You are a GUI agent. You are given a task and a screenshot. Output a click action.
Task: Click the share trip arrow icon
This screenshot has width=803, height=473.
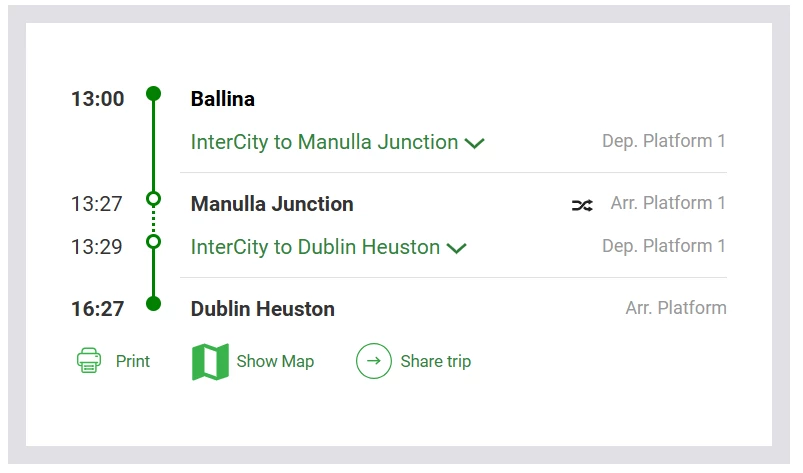click(x=374, y=361)
